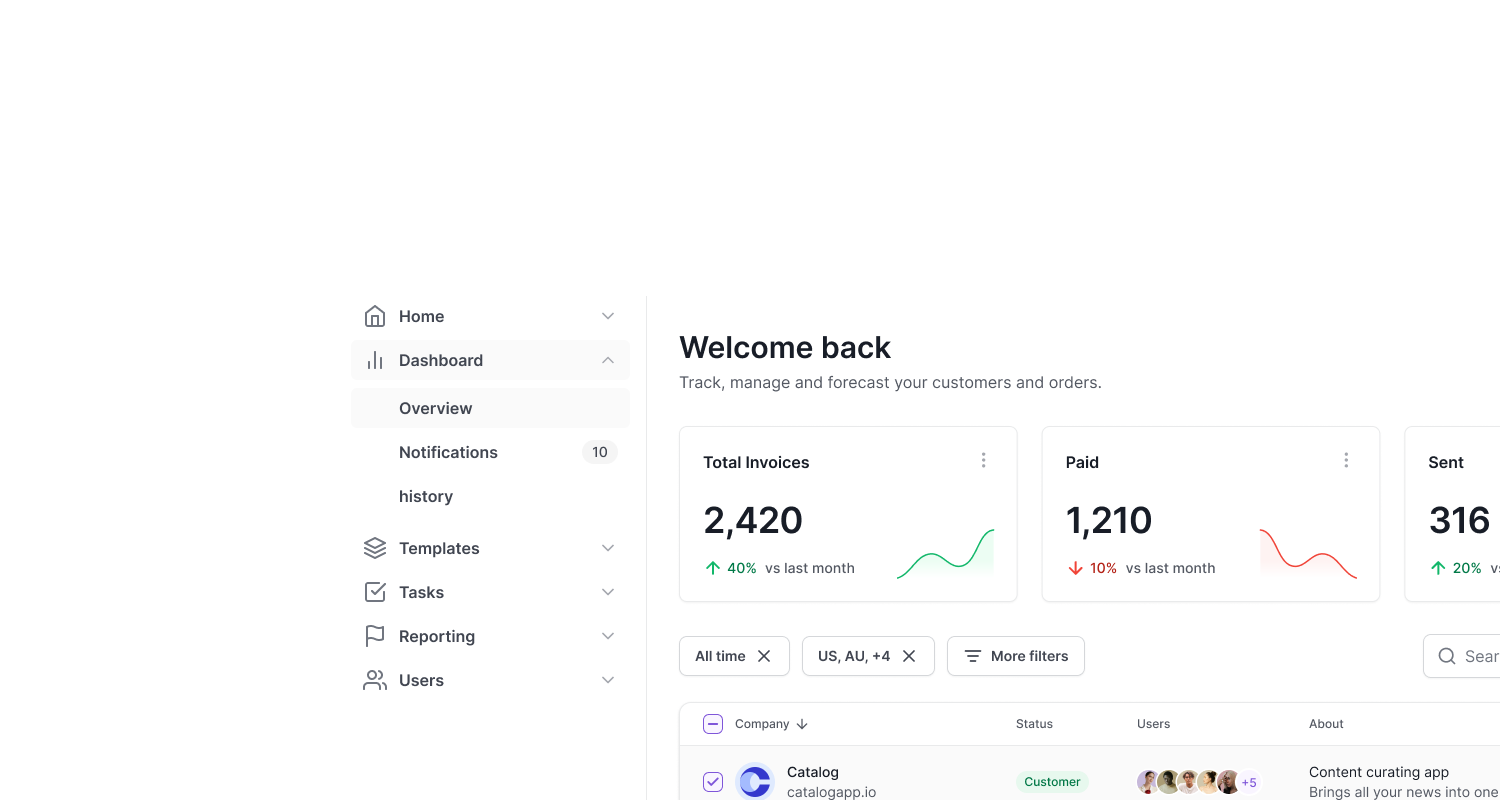
Task: Open the Total Invoices card options menu
Action: coord(983,460)
